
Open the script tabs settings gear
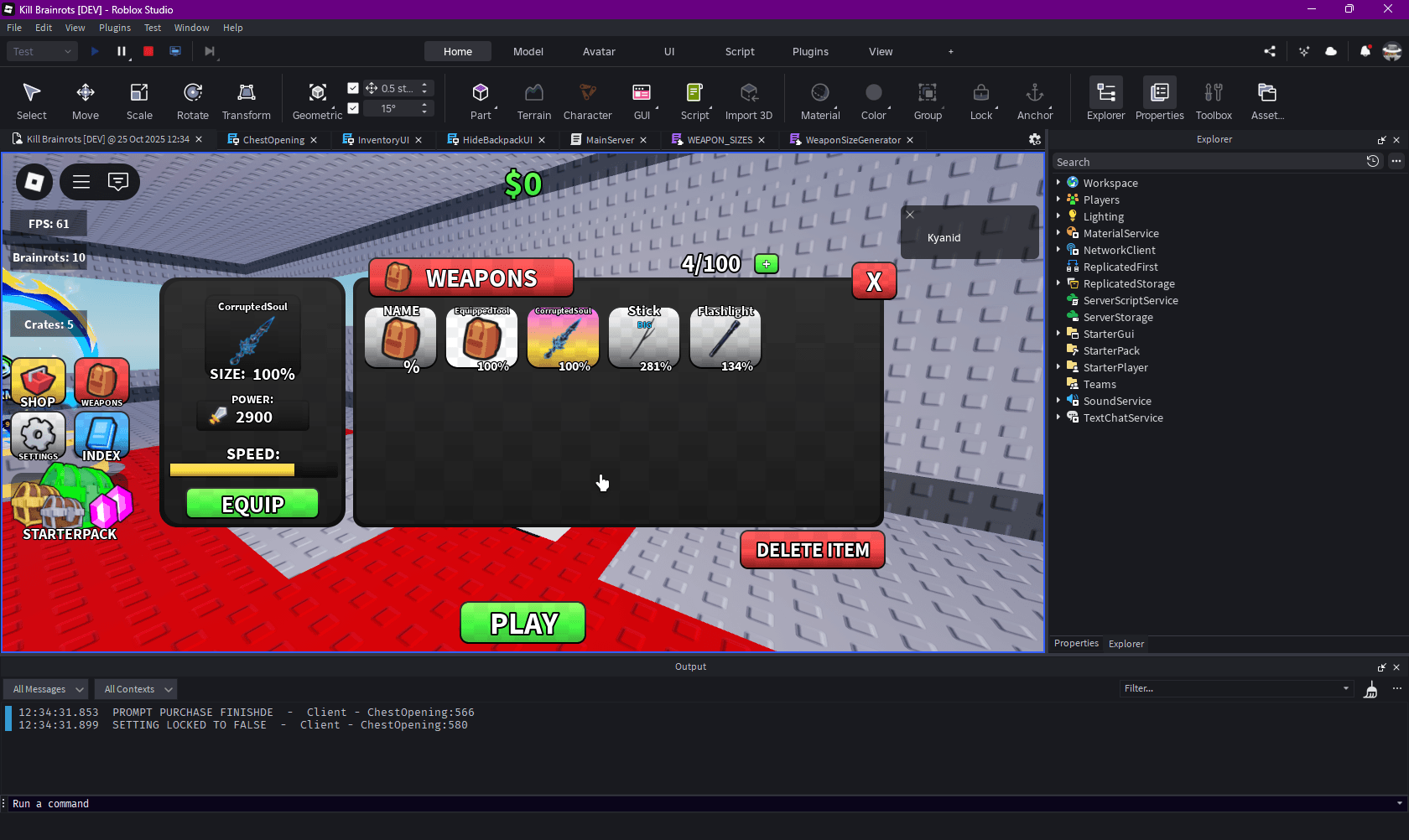(x=1035, y=140)
